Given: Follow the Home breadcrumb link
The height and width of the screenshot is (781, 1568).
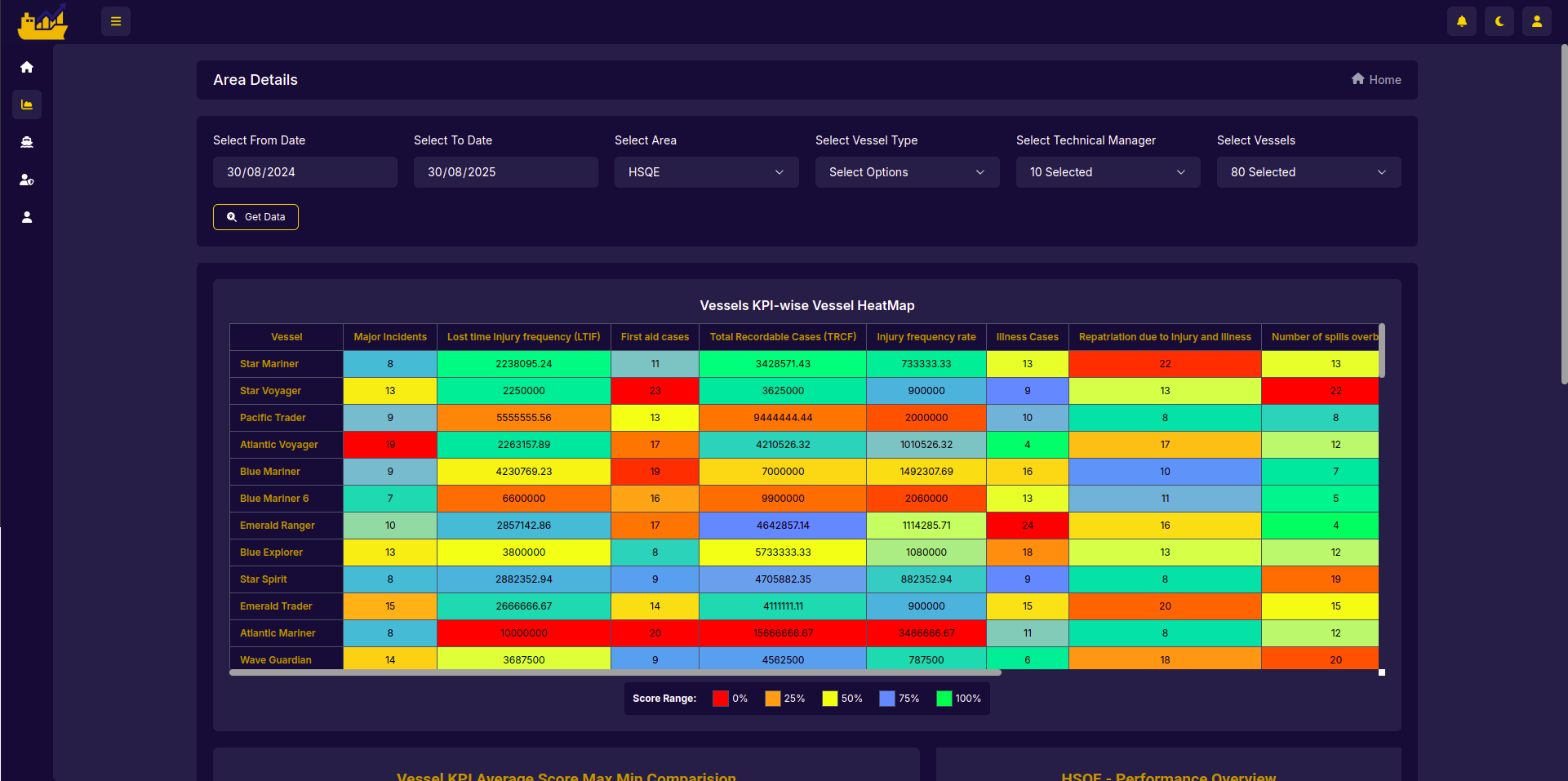Looking at the screenshot, I should pos(1376,80).
